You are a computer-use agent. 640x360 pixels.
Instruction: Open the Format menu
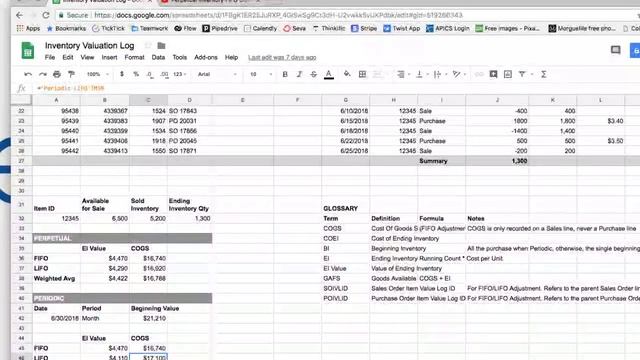pos(134,58)
